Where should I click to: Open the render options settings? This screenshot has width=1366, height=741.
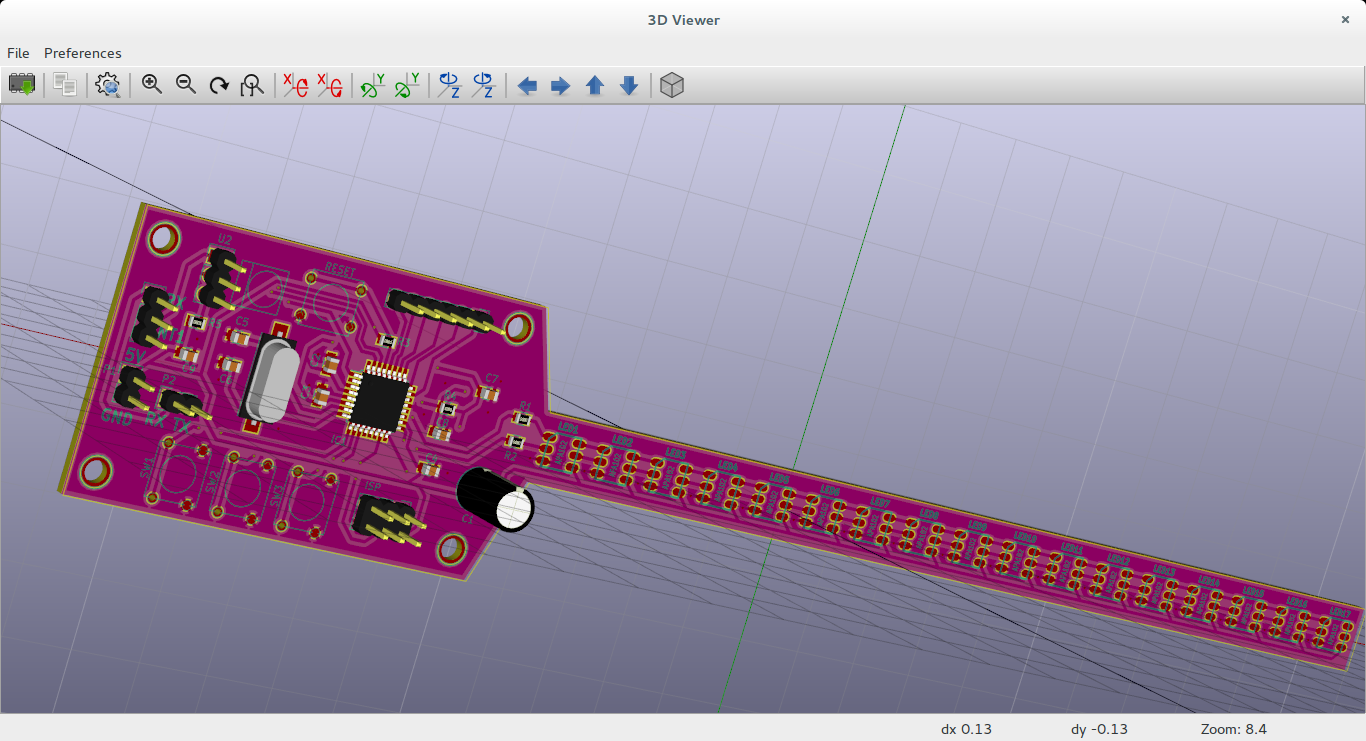click(x=107, y=85)
